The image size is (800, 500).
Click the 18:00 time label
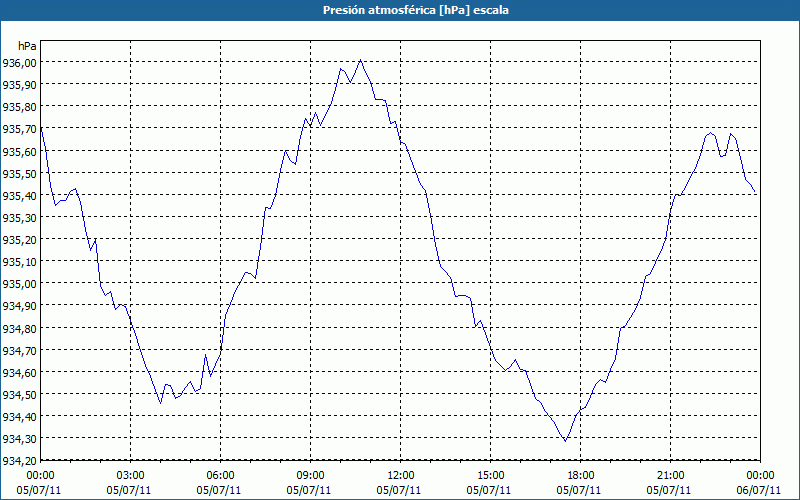tap(580, 476)
